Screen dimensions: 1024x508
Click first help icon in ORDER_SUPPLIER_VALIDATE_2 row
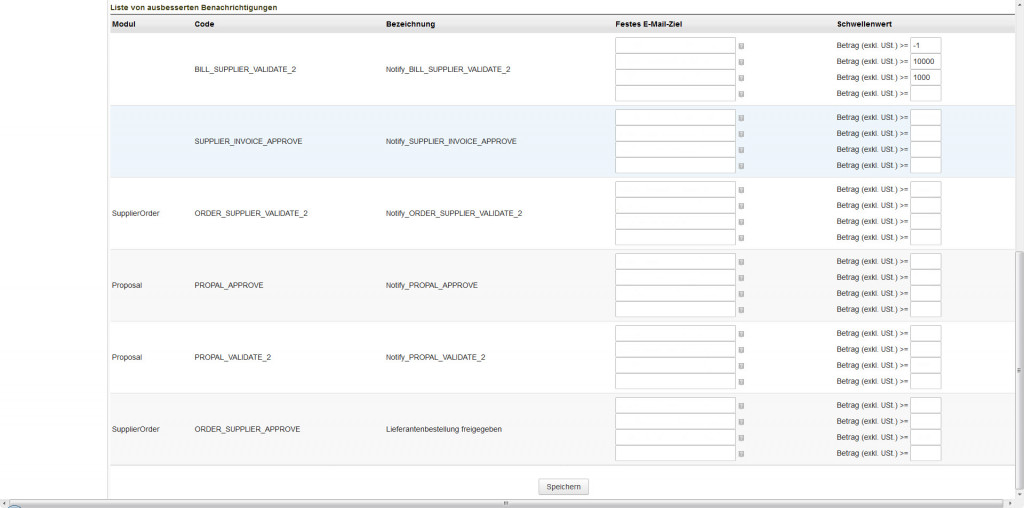click(741, 190)
